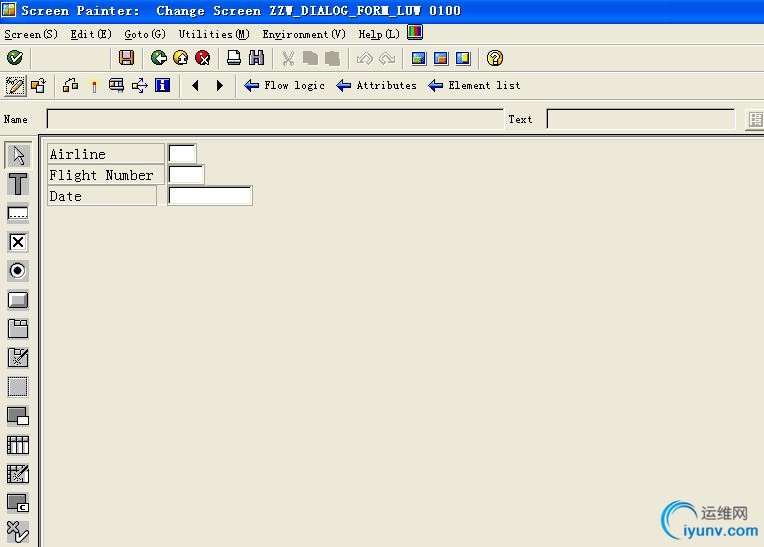Screen dimensions: 764x547
Task: Select the Status icon element tool
Action: click(18, 532)
